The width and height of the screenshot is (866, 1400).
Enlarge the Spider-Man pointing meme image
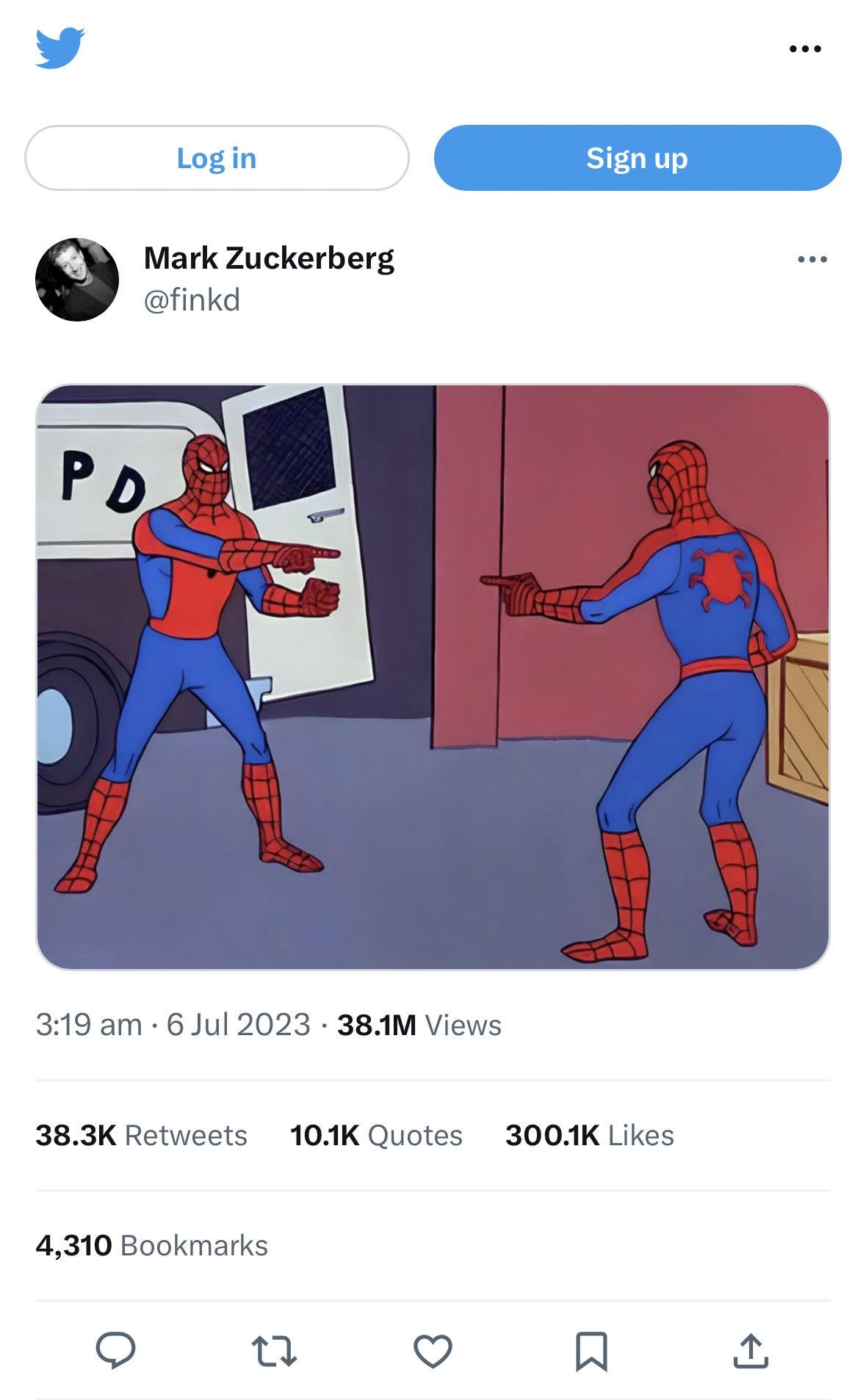433,676
